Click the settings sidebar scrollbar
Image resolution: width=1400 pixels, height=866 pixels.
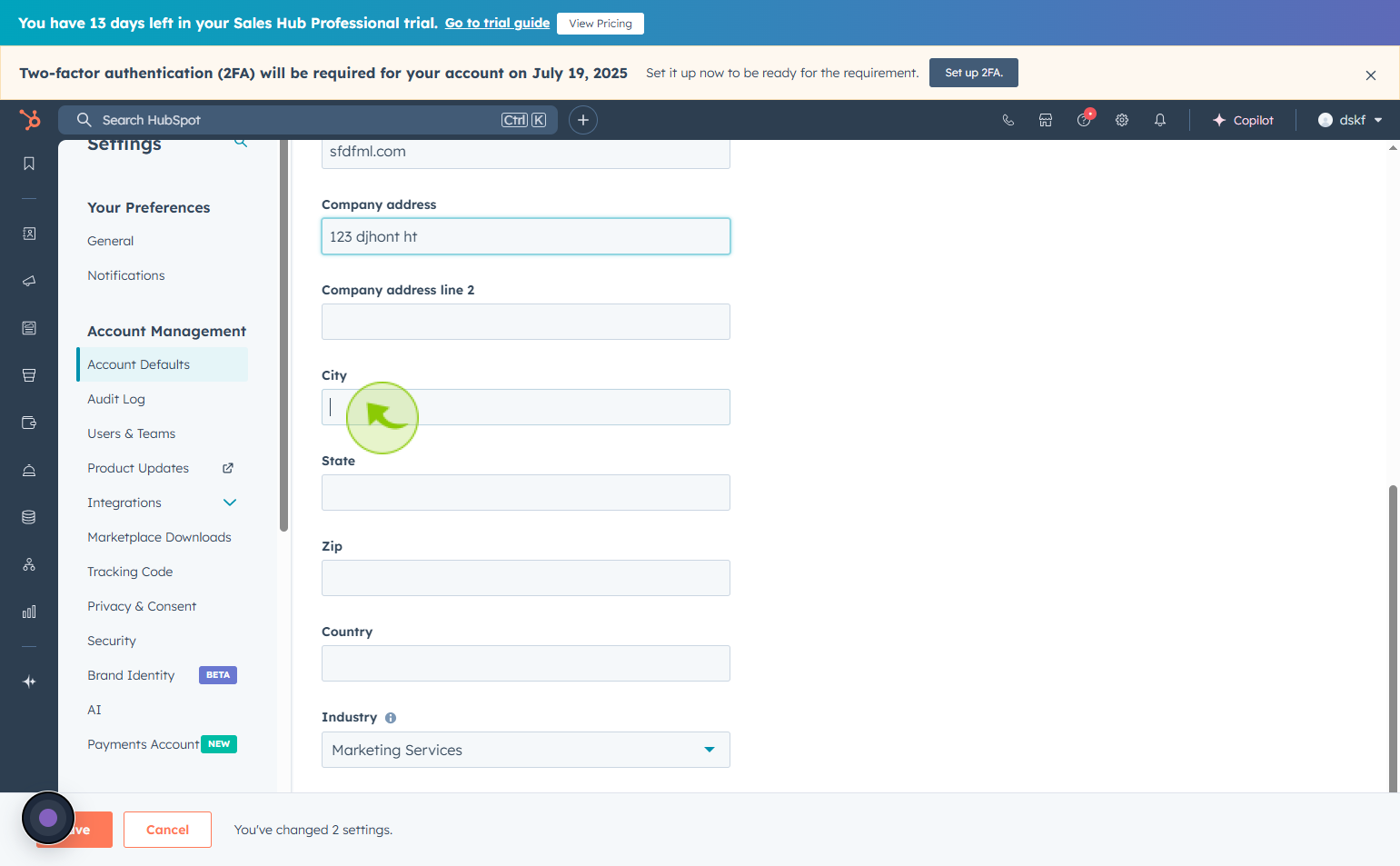[283, 335]
